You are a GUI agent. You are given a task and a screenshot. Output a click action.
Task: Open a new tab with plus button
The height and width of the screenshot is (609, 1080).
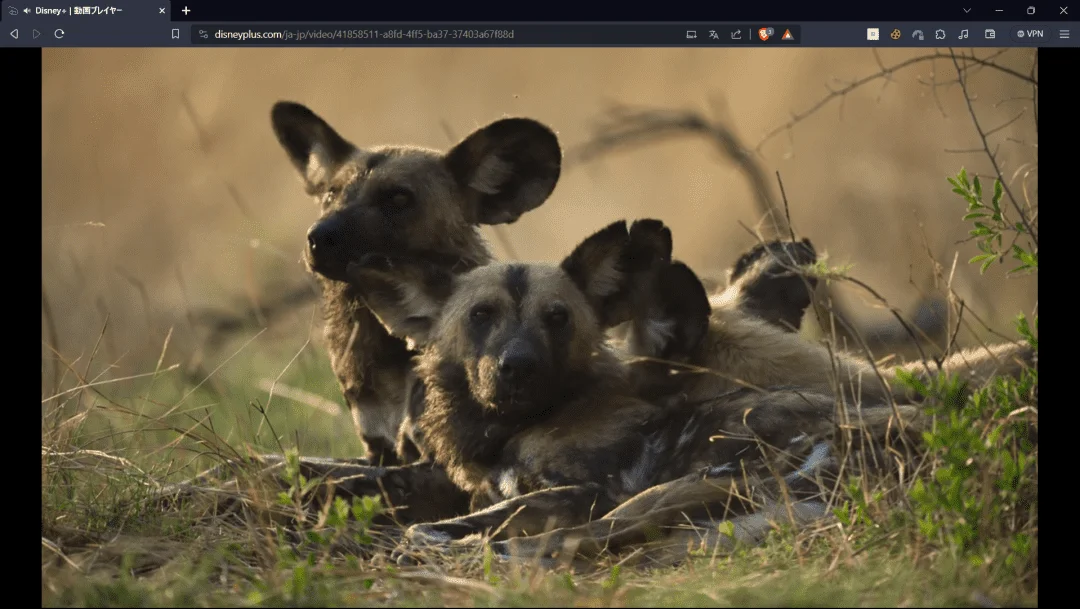click(186, 11)
